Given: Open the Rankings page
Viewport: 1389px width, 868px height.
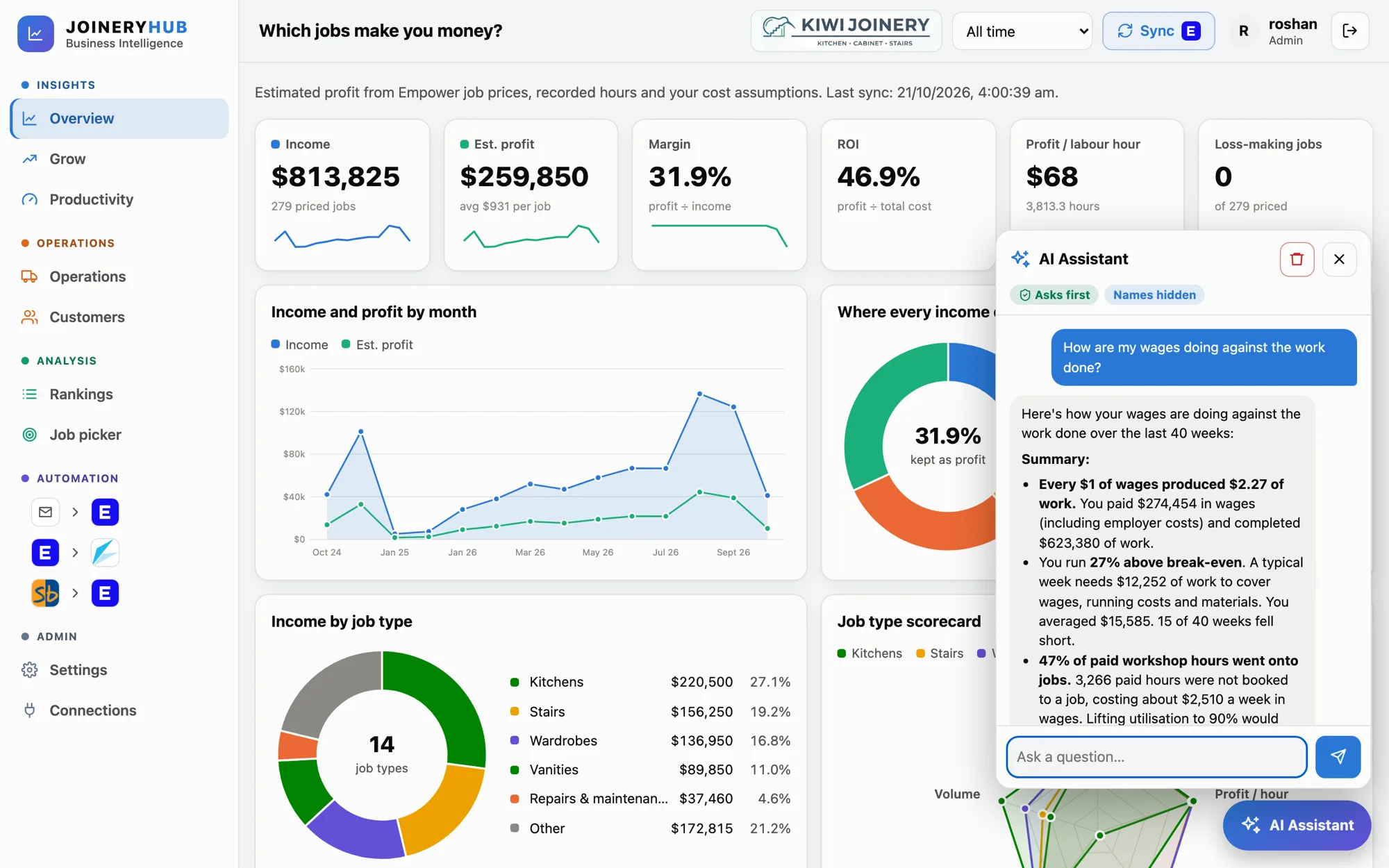Looking at the screenshot, I should [119, 394].
